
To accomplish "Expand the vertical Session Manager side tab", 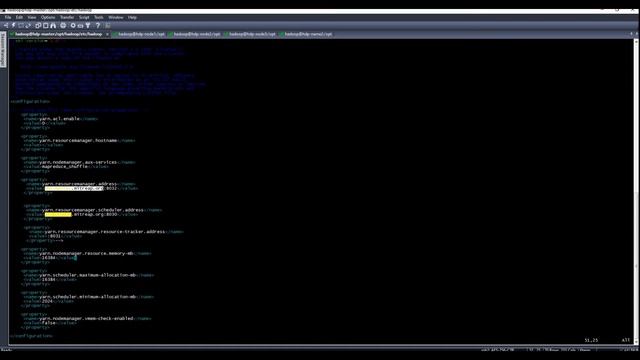I will pos(3,49).
